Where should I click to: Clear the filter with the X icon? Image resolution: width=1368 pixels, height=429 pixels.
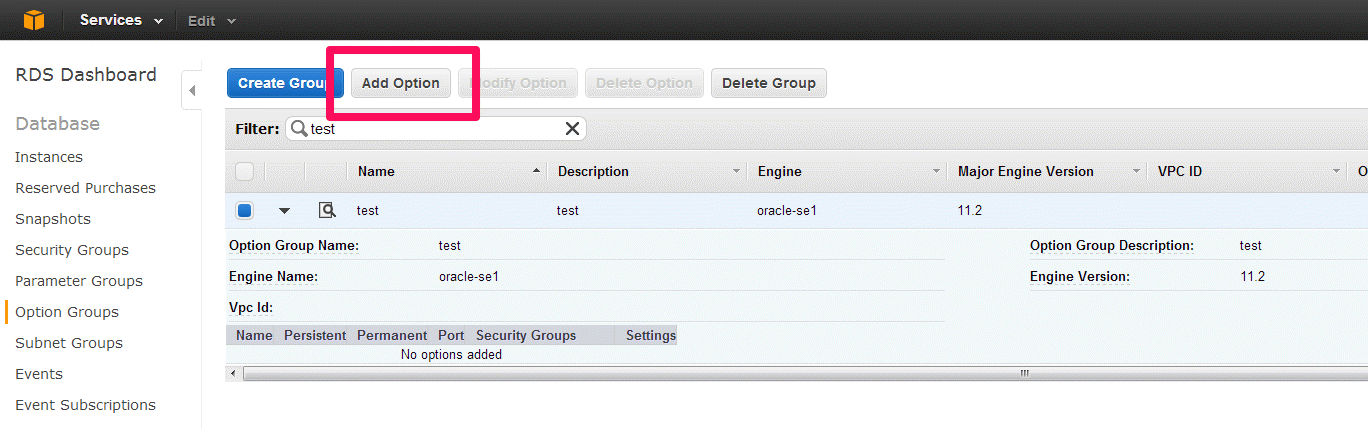click(x=572, y=128)
